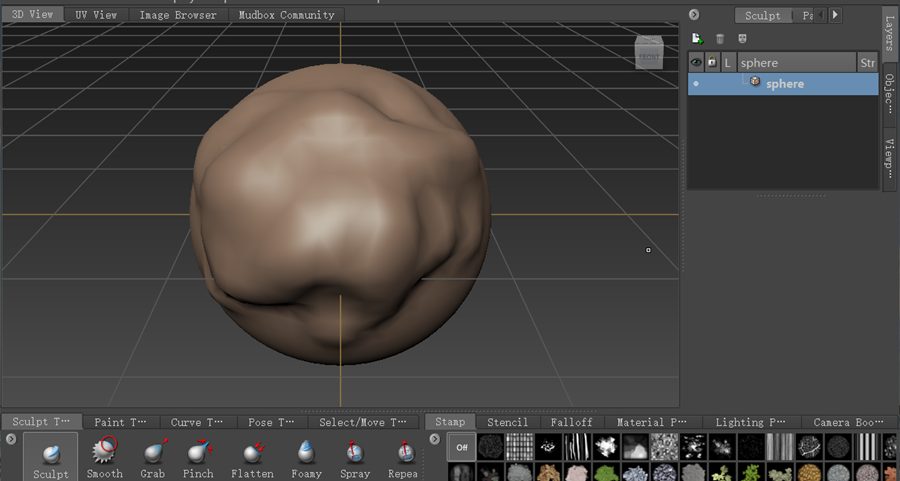
Task: Open the Lighting Presets tab
Action: click(750, 422)
